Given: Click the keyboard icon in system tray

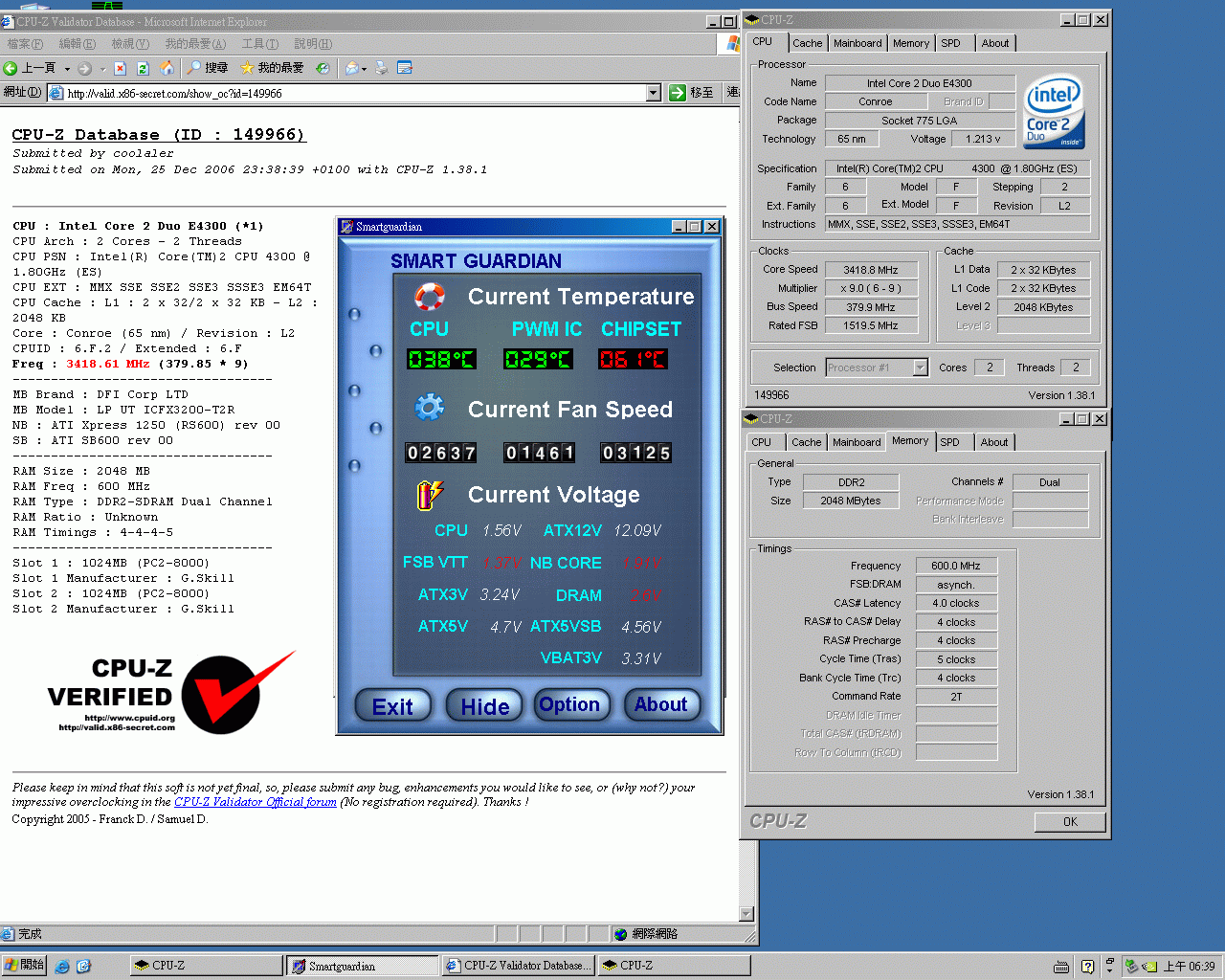Looking at the screenshot, I should click(1061, 967).
